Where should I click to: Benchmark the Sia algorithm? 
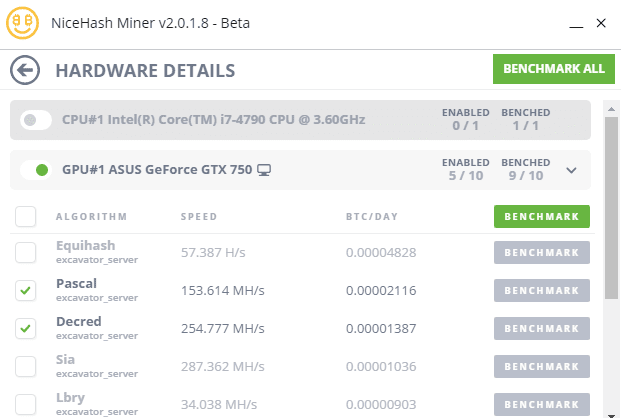pos(542,366)
